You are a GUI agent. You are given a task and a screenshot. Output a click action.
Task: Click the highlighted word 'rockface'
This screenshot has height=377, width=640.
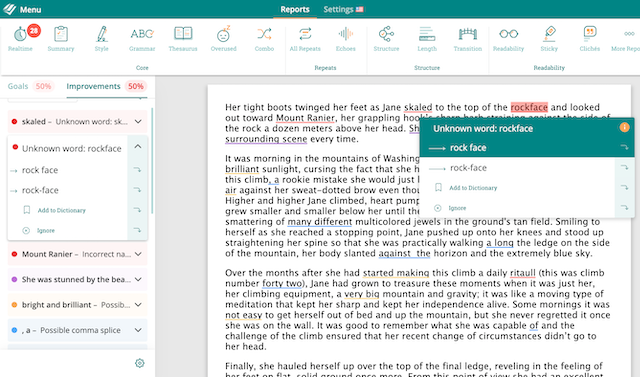click(529, 107)
